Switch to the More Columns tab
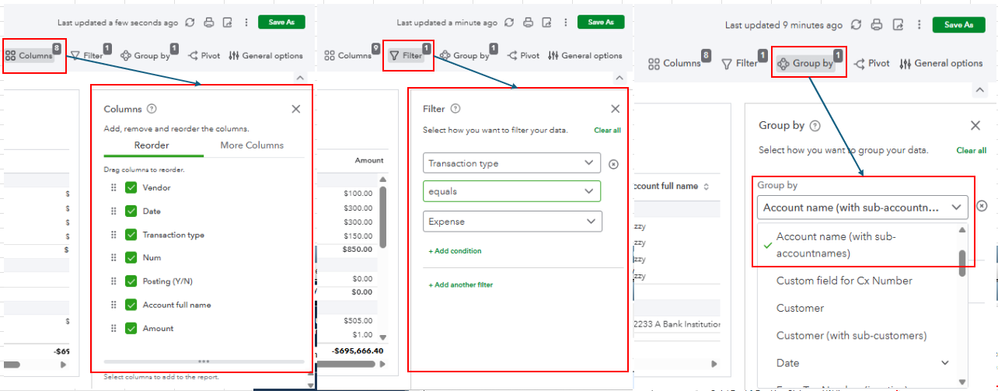 [252, 145]
